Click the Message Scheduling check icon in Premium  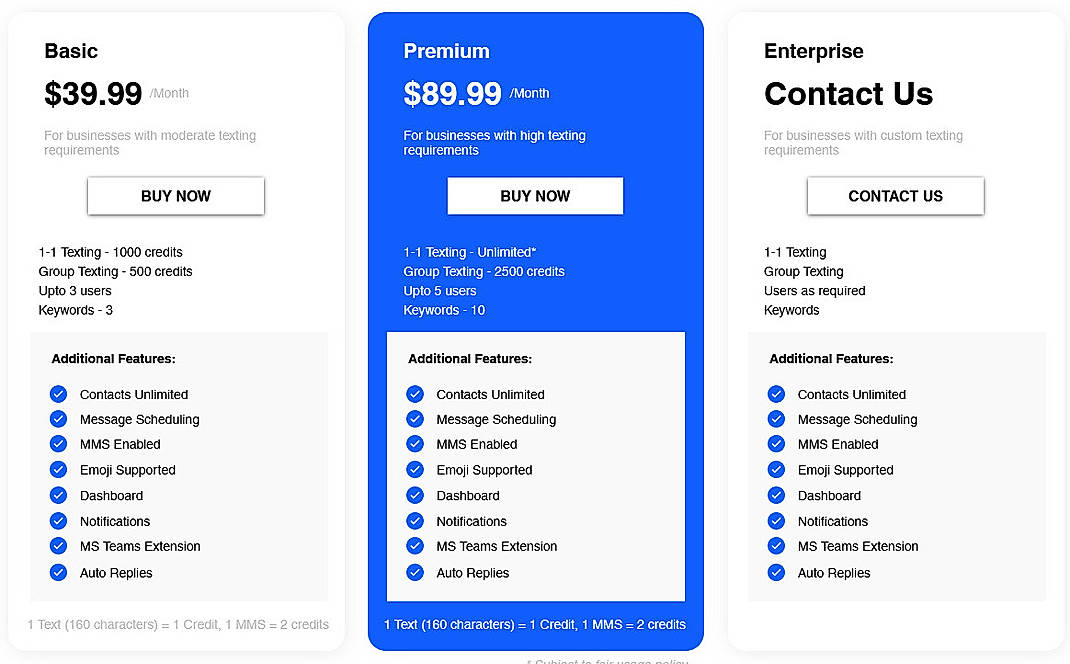click(415, 419)
